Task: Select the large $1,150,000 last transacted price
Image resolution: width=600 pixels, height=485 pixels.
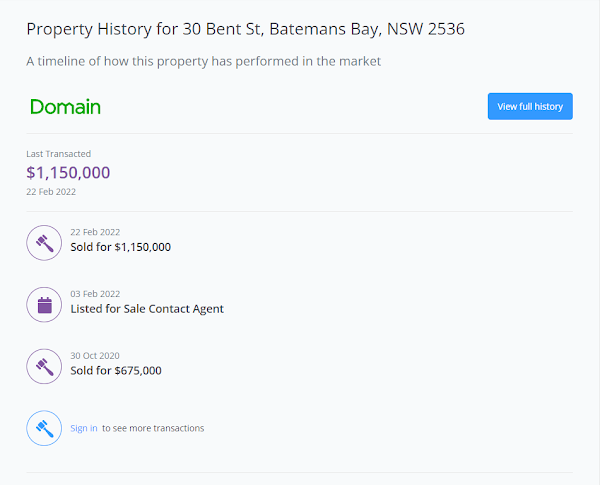Action: [x=68, y=172]
